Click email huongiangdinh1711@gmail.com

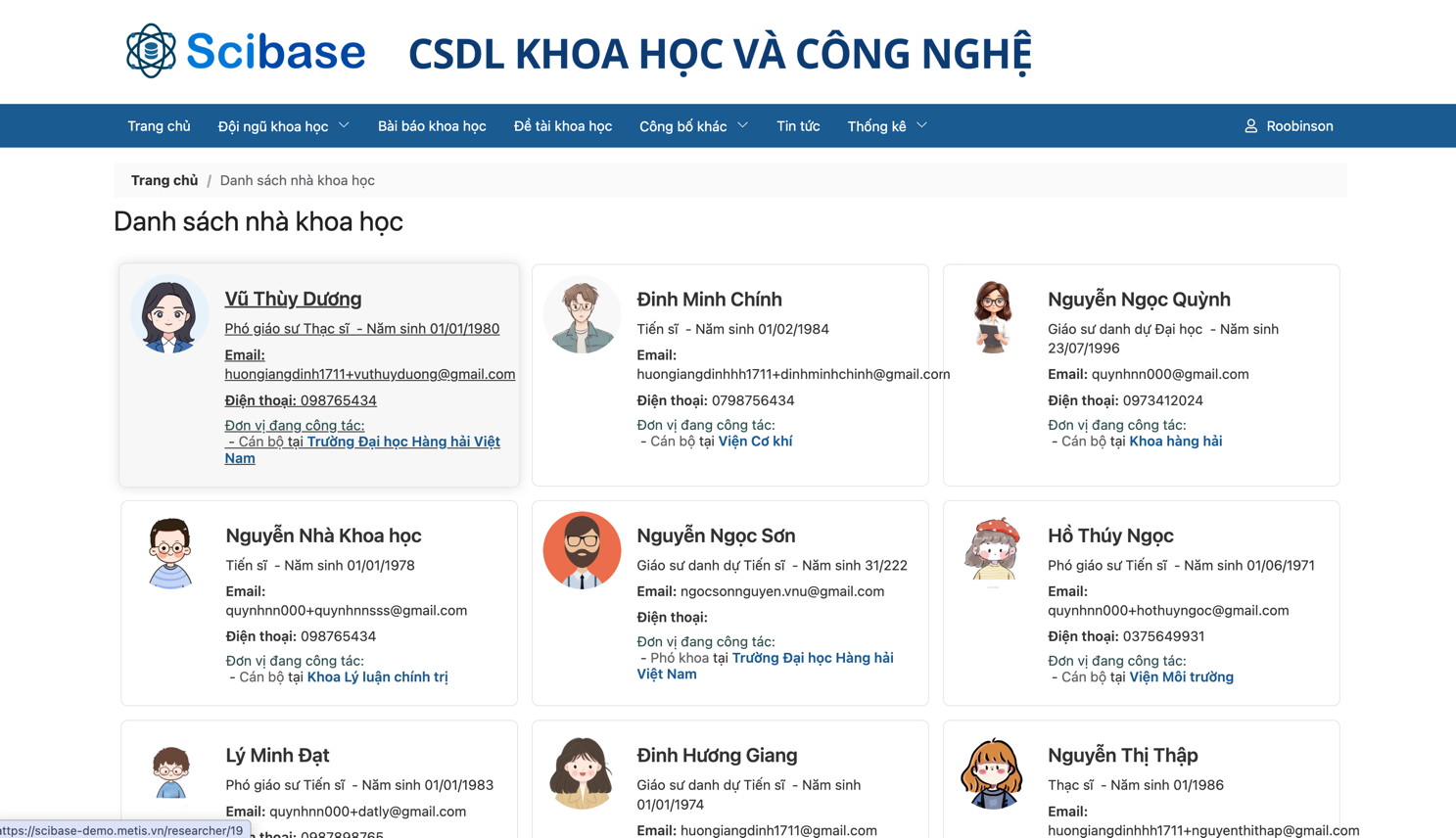coord(778,830)
